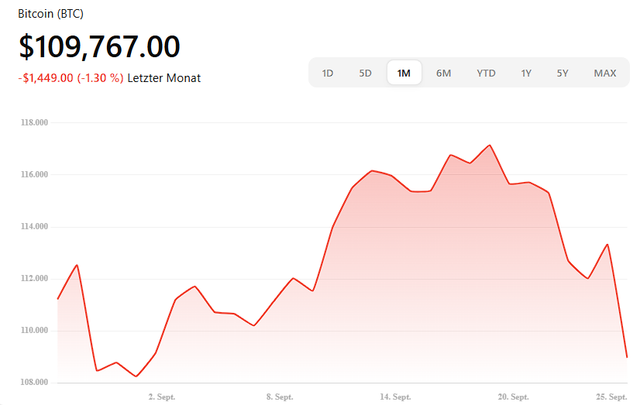Click the 118.000 y-axis label
640x405 pixels.
tap(35, 123)
